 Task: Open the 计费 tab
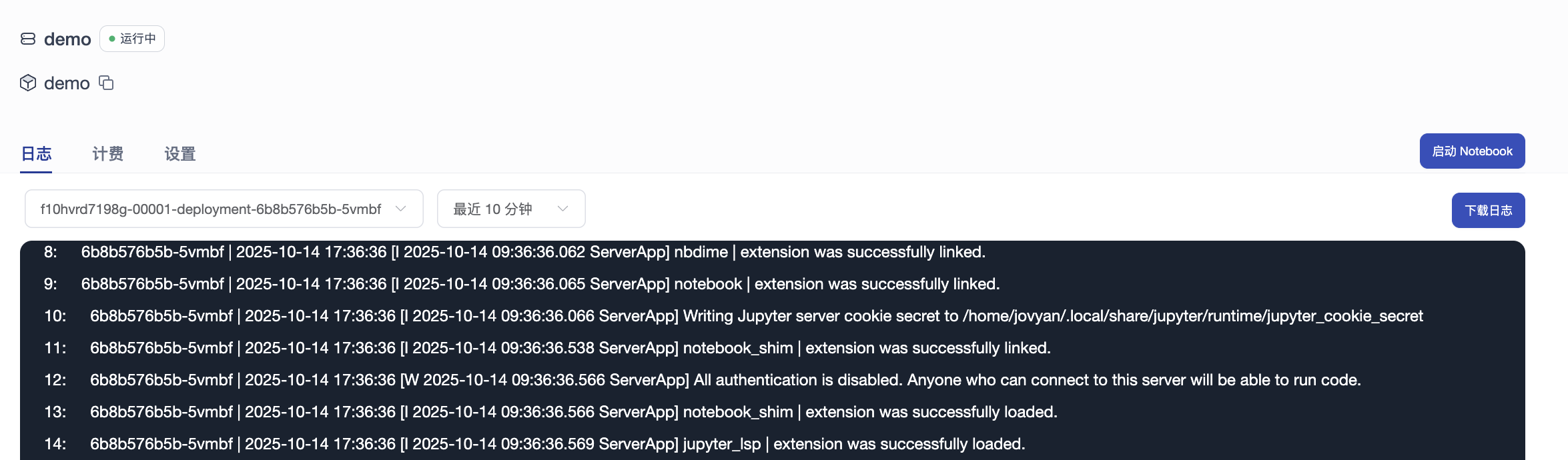pos(108,154)
